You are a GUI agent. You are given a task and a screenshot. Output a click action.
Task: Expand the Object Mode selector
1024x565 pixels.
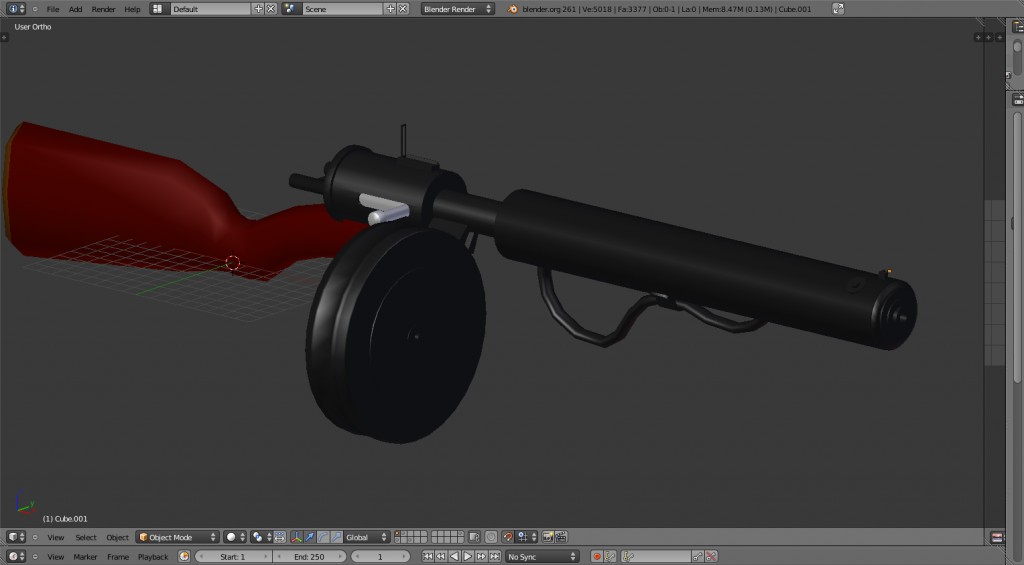[177, 537]
